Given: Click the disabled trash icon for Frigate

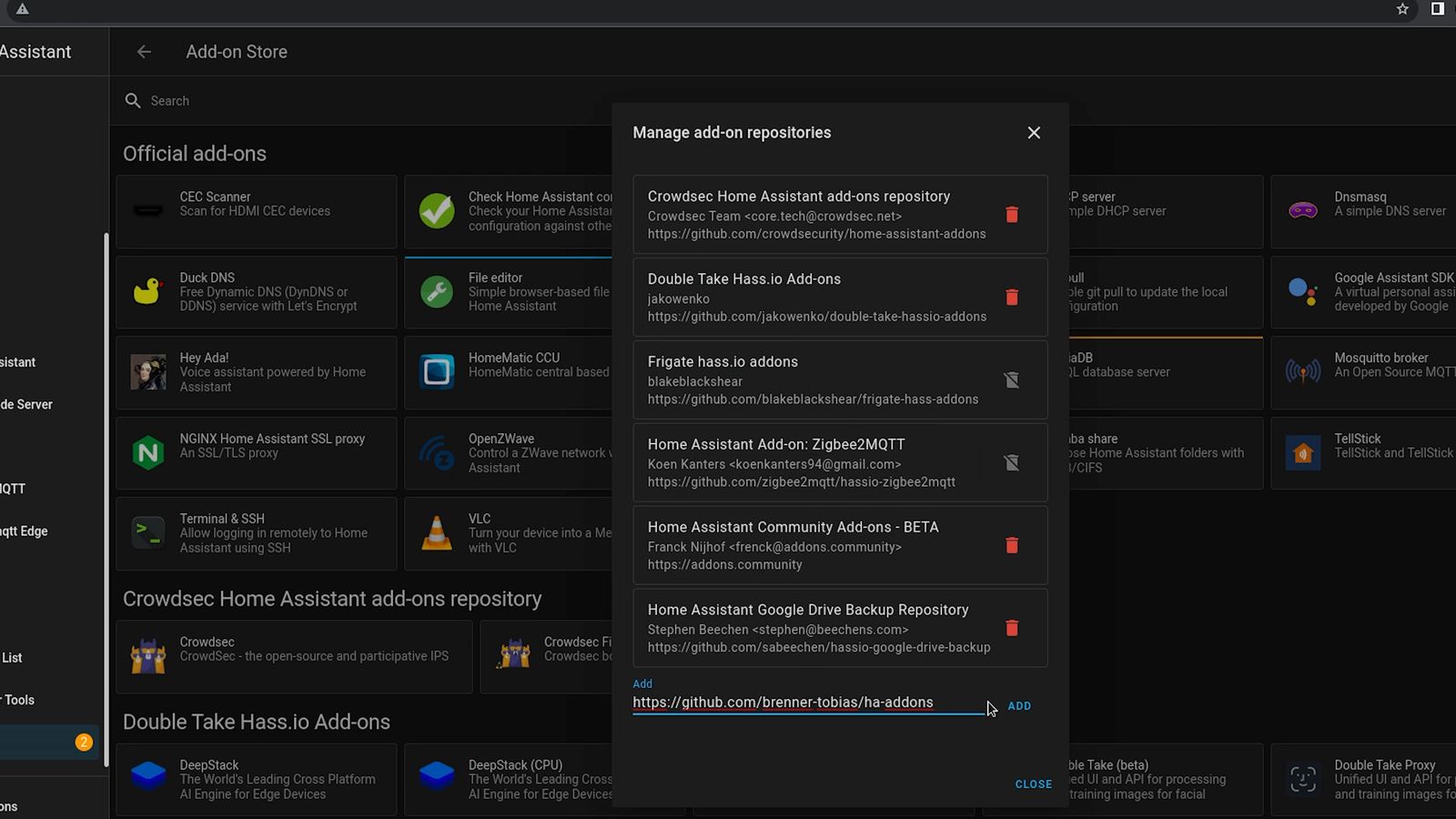Looking at the screenshot, I should (1011, 380).
